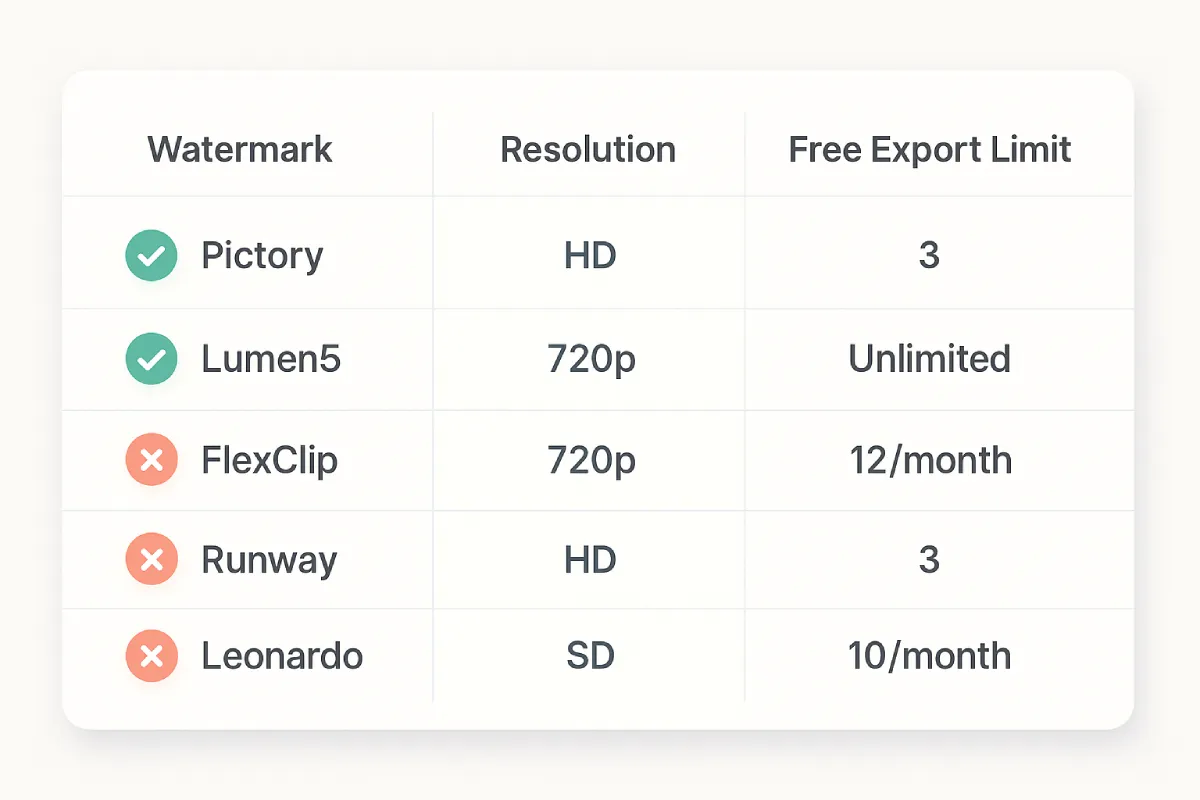Select the Resolution column header
The image size is (1200, 800).
point(588,150)
